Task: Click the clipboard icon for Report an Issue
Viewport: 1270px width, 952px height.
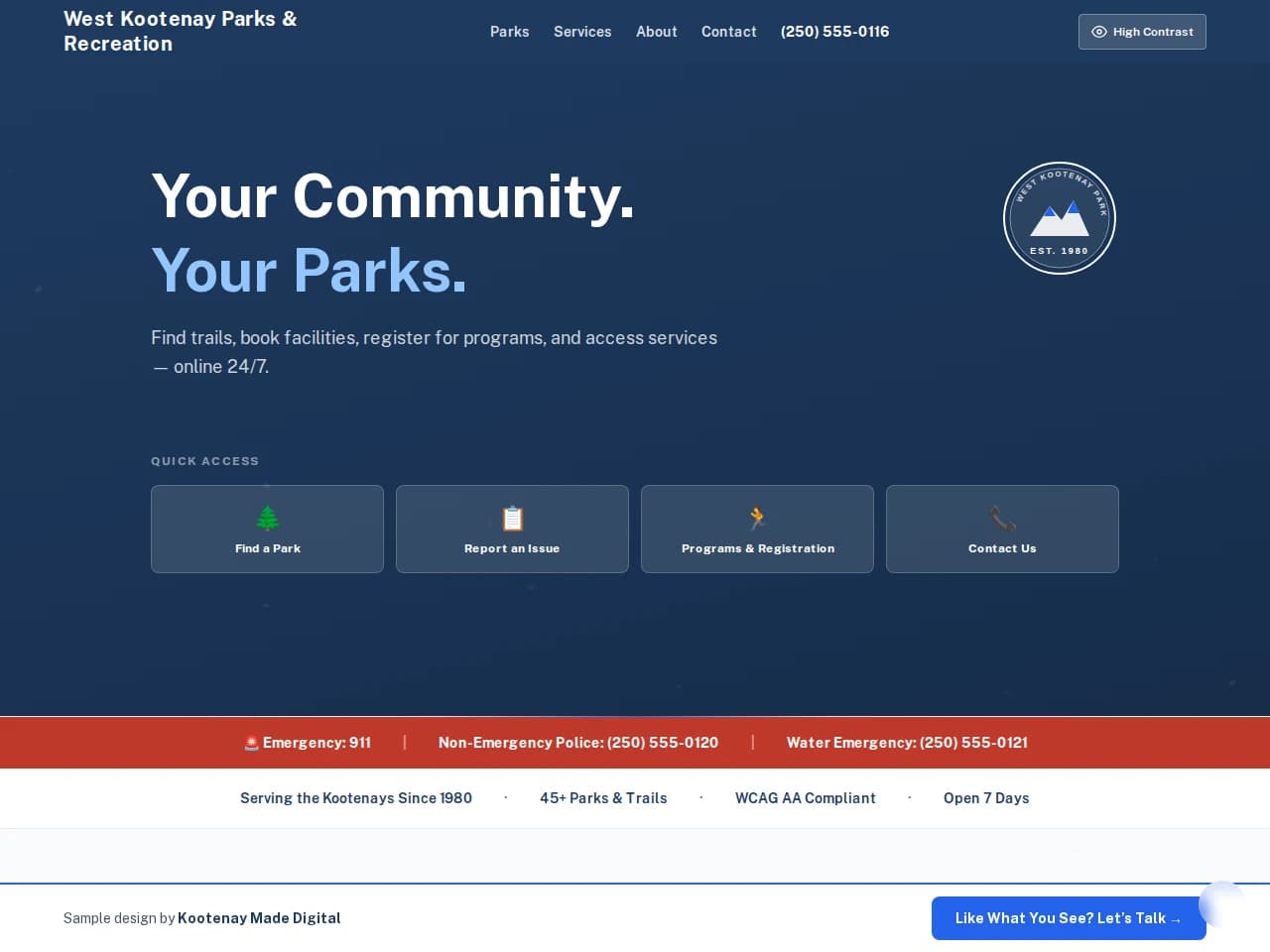Action: (512, 517)
